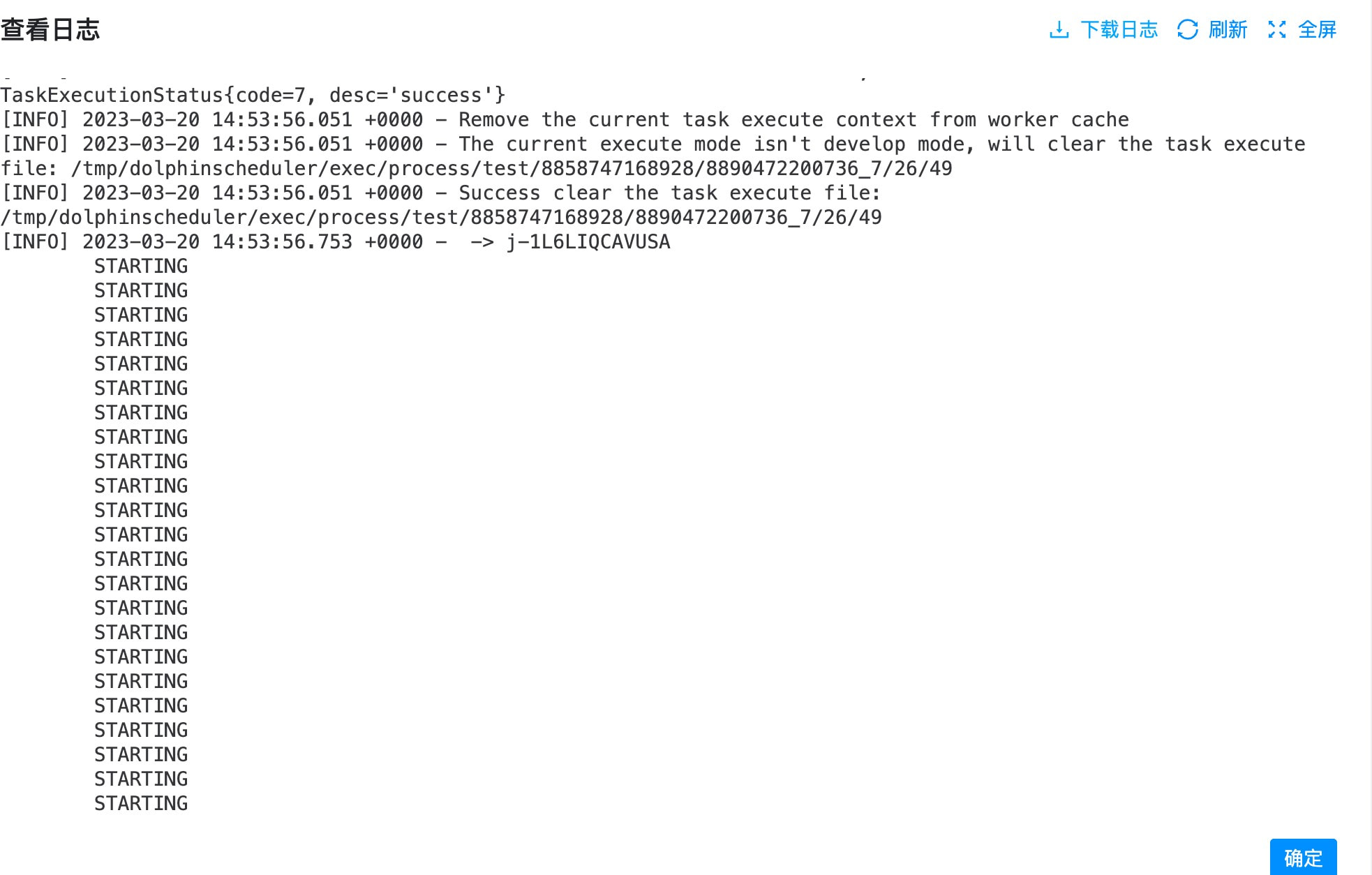Screen dimensions: 1372x875
Task: Click the first STARTING status line
Action: [x=141, y=266]
